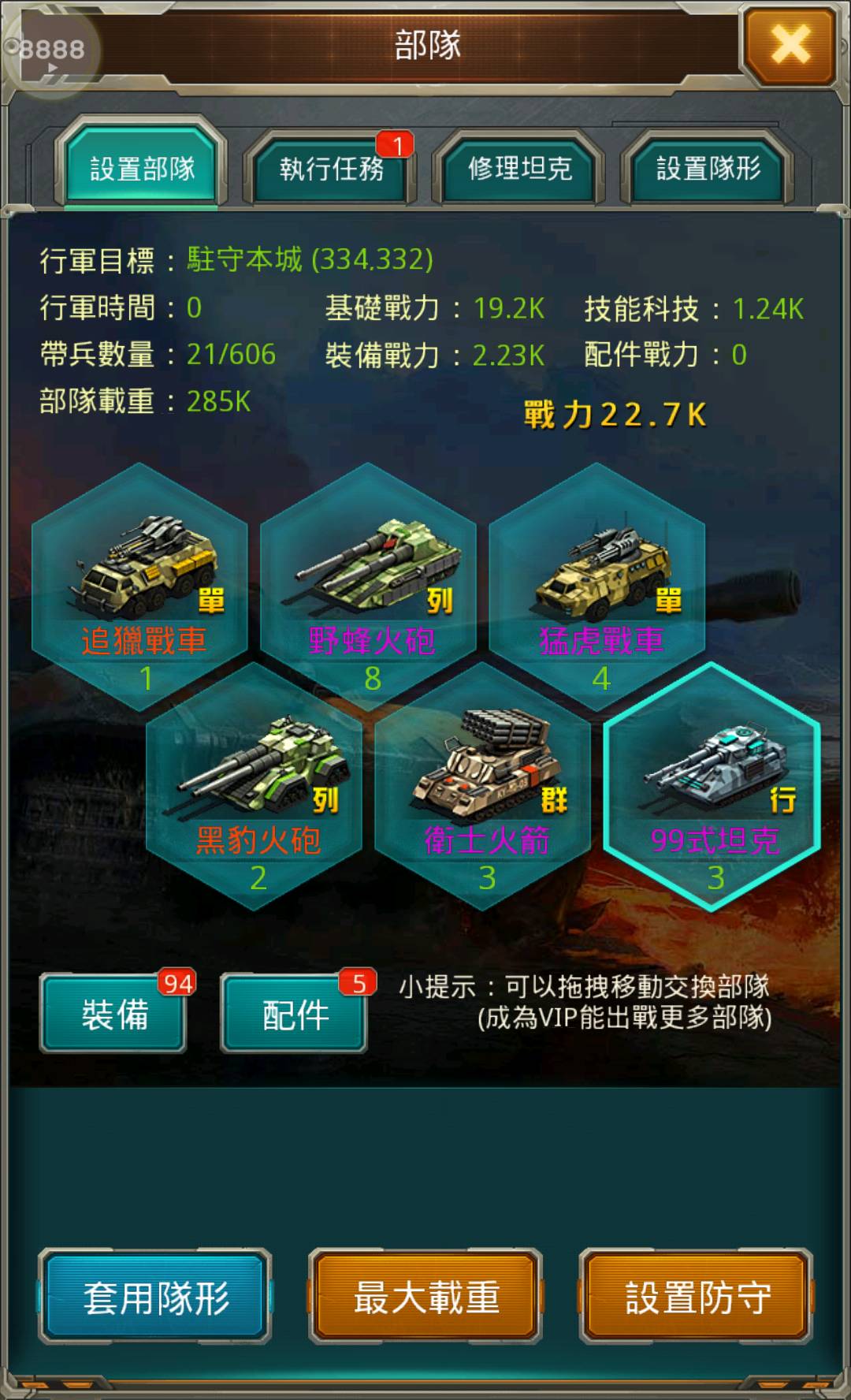
Task: Tap the red 1 badge on 執行任務
Action: click(396, 144)
